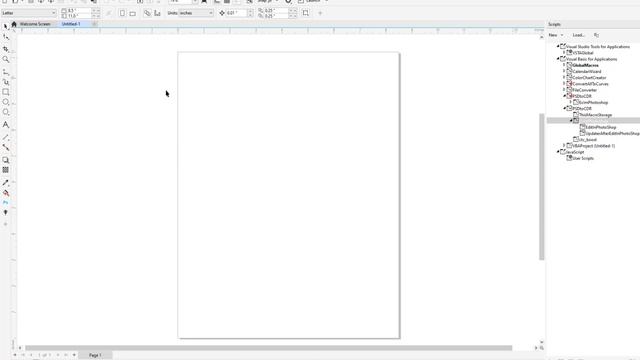The width and height of the screenshot is (640, 360).
Task: Click the zoom navigator icon at bottom-right
Action: pos(542,348)
